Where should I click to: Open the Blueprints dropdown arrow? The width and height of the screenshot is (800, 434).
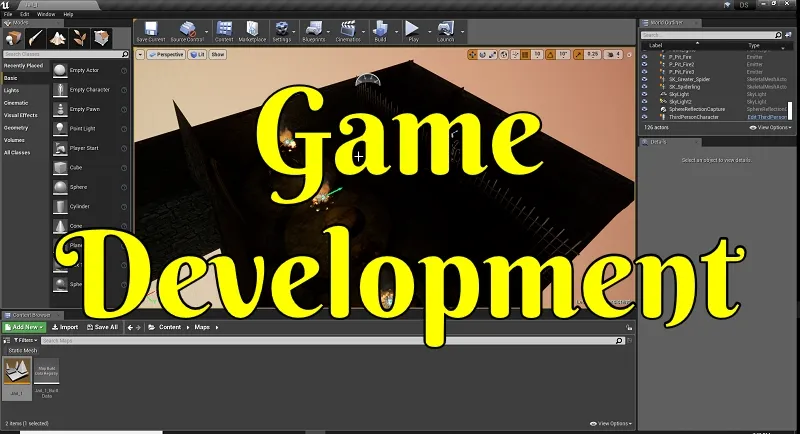[x=328, y=32]
